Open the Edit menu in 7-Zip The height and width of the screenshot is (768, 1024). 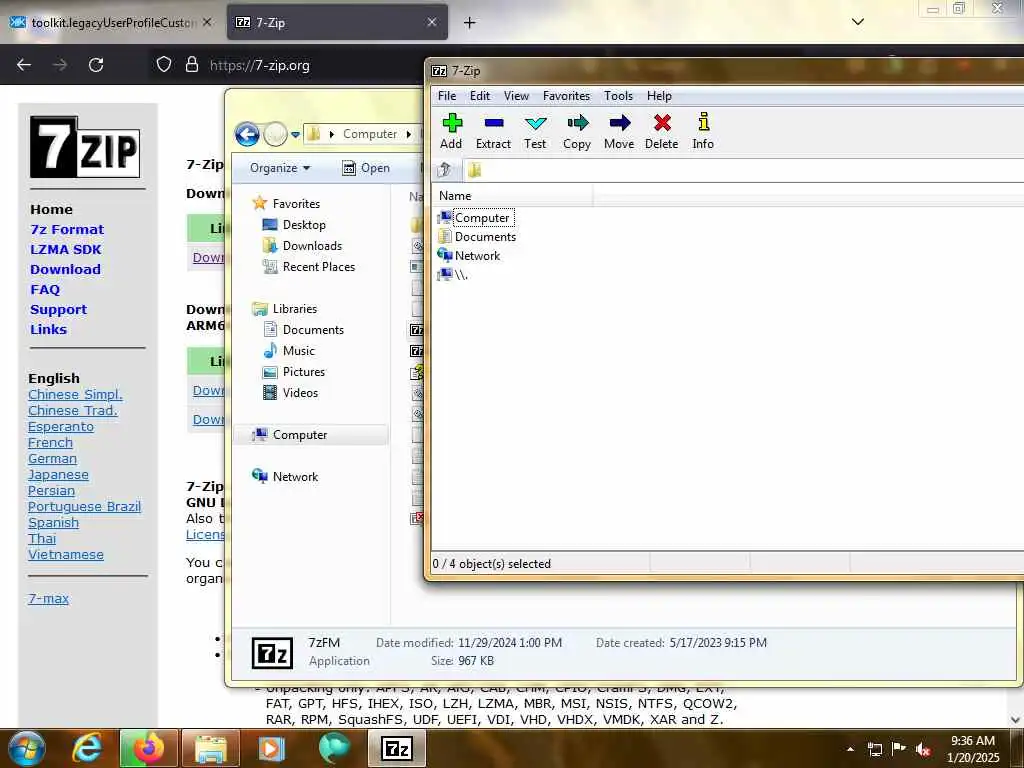click(x=480, y=96)
